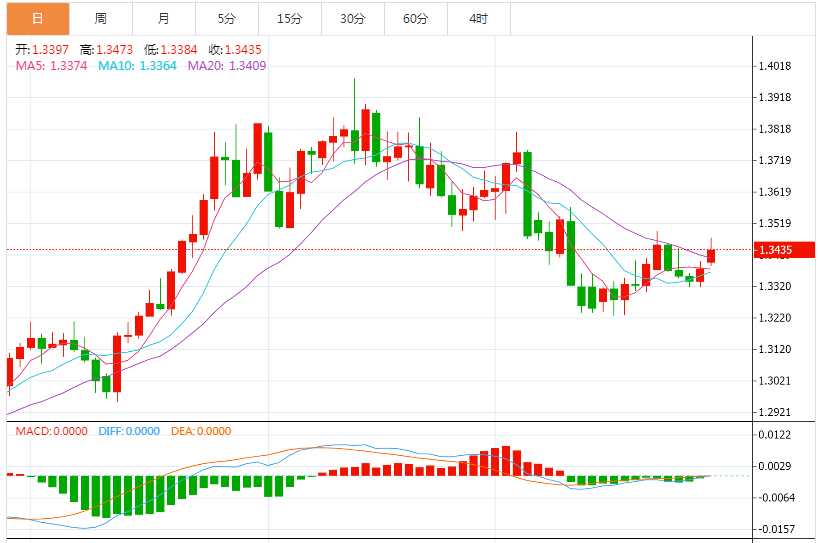The height and width of the screenshot is (543, 818).
Task: Open the 4时 timeframe tab
Action: coord(479,19)
